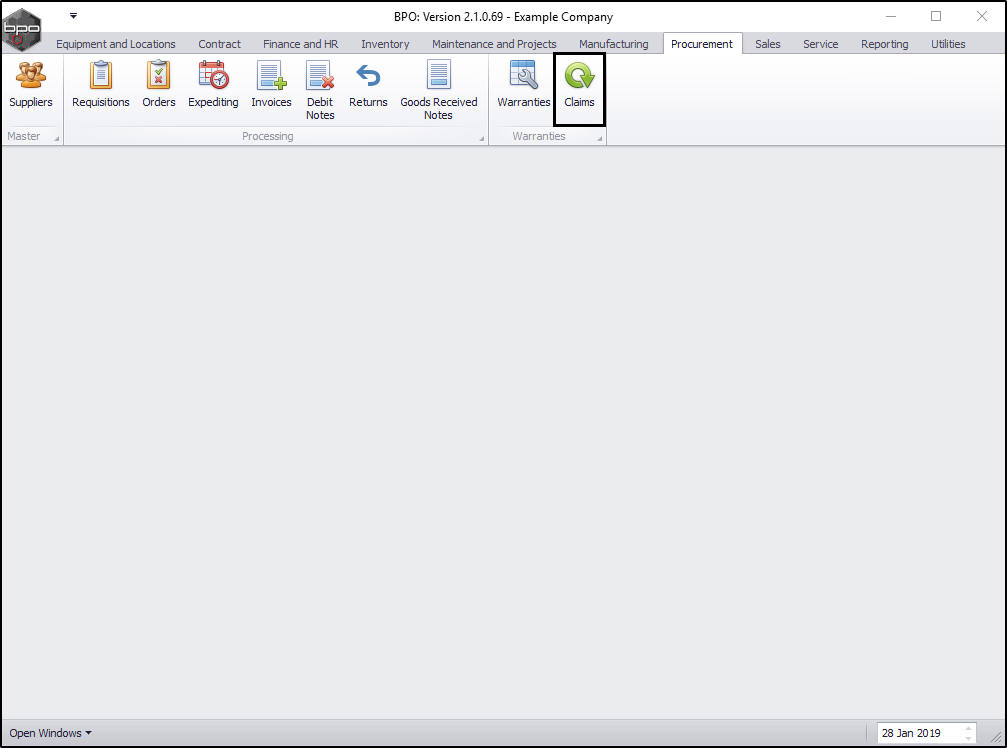Image resolution: width=1007 pixels, height=748 pixels.
Task: Open the Returns icon
Action: click(x=368, y=85)
